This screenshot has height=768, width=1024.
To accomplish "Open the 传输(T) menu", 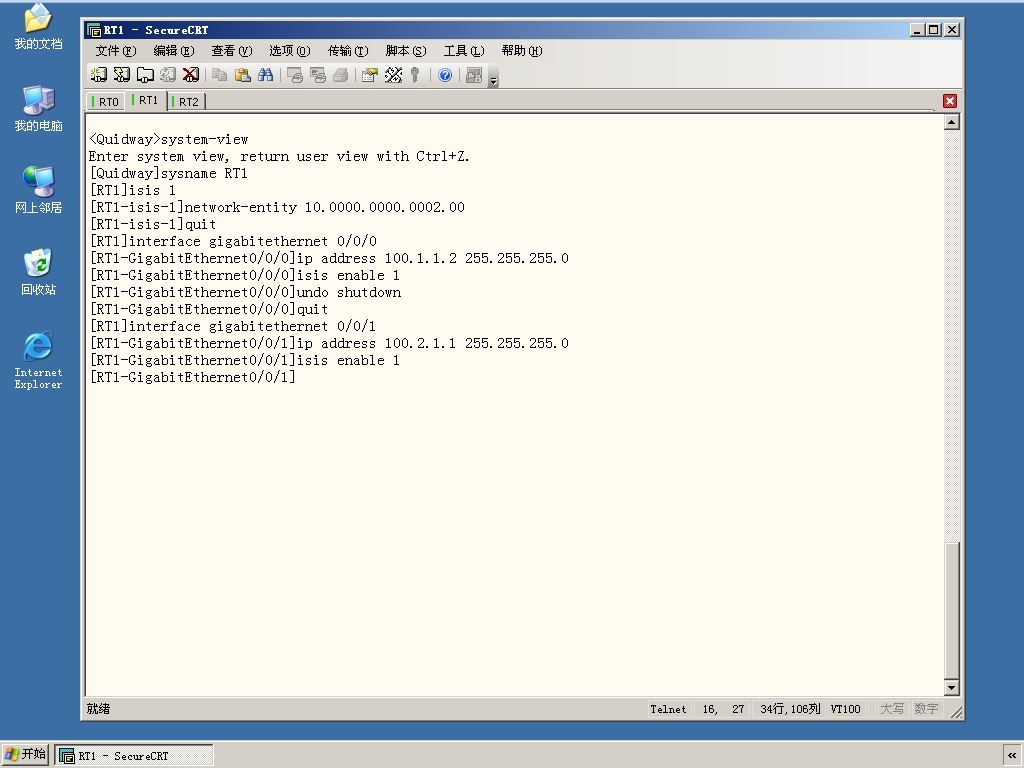I will [x=347, y=51].
